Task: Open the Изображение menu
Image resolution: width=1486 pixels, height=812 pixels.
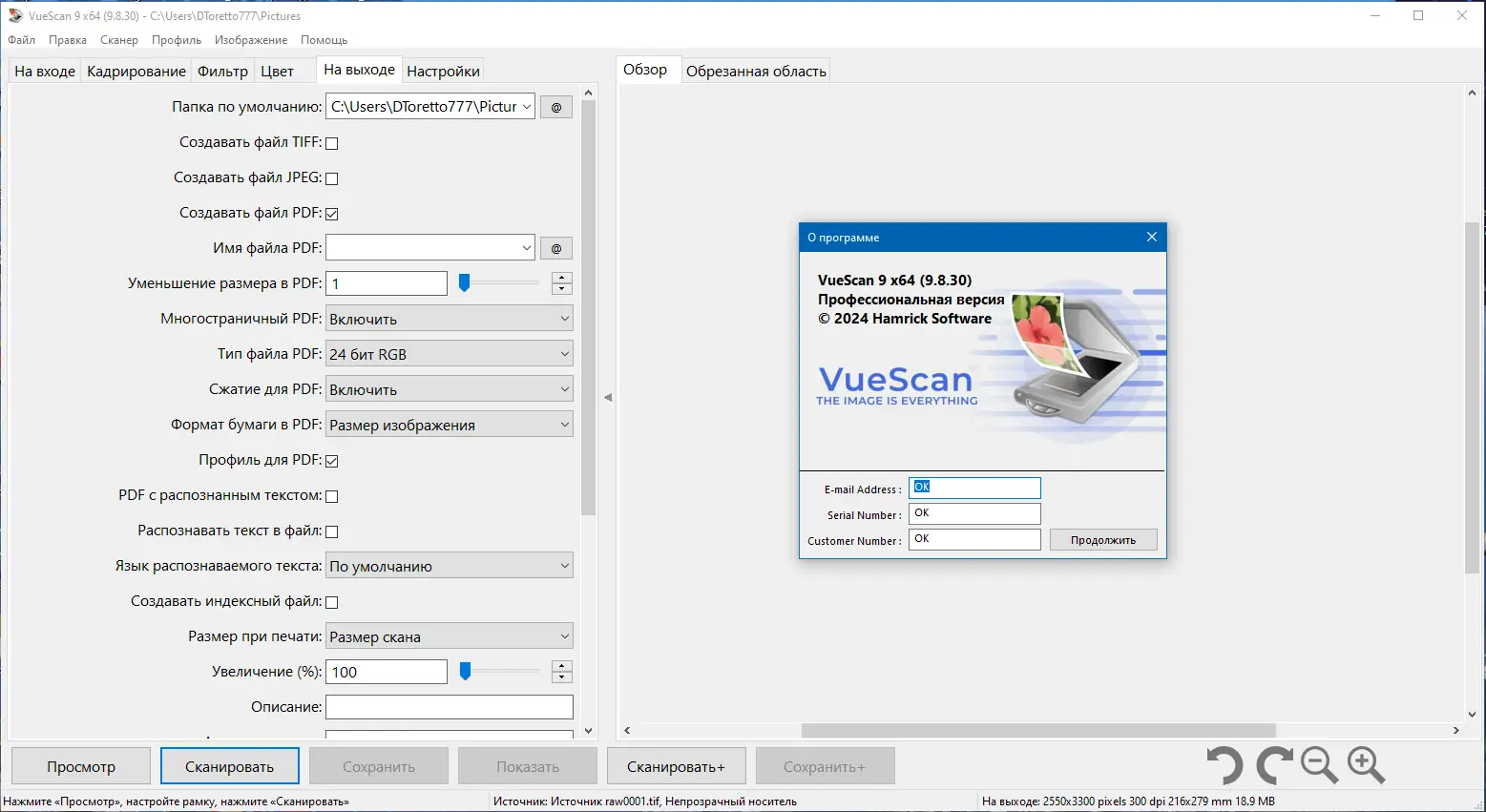Action: click(x=250, y=39)
